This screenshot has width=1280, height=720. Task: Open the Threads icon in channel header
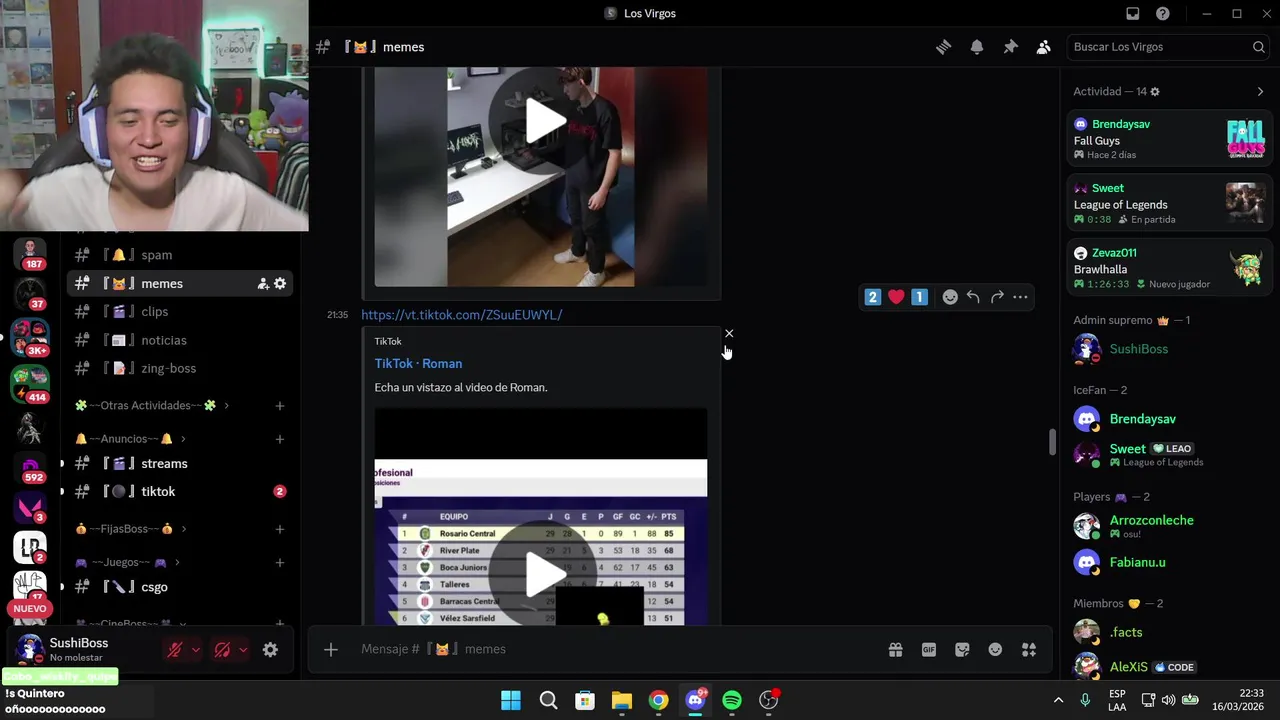(x=943, y=47)
